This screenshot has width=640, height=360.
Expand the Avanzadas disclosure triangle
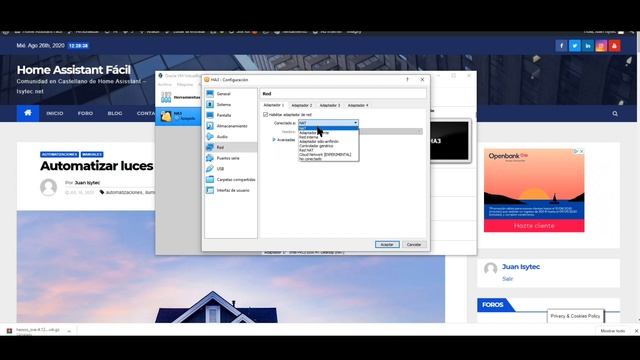coord(274,140)
